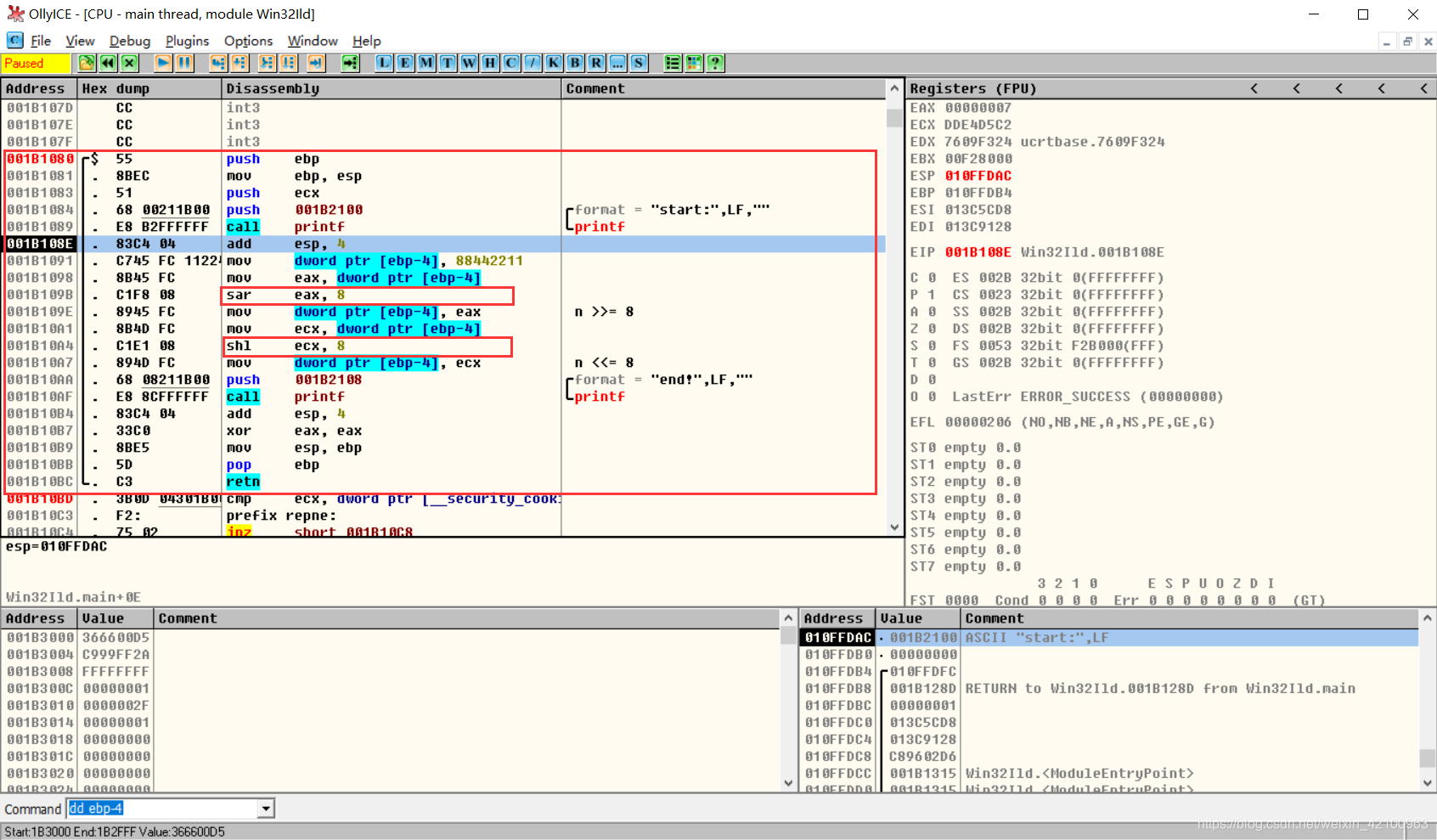Select disassembly address 001B1080 row
1437x840 pixels.
coord(445,159)
